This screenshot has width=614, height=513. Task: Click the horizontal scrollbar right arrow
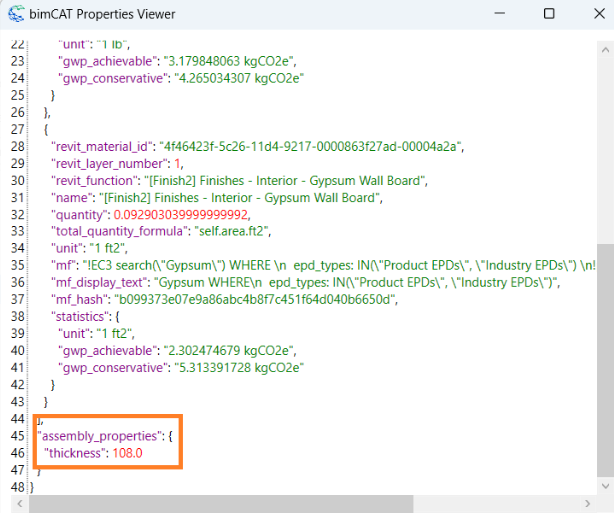coord(588,503)
